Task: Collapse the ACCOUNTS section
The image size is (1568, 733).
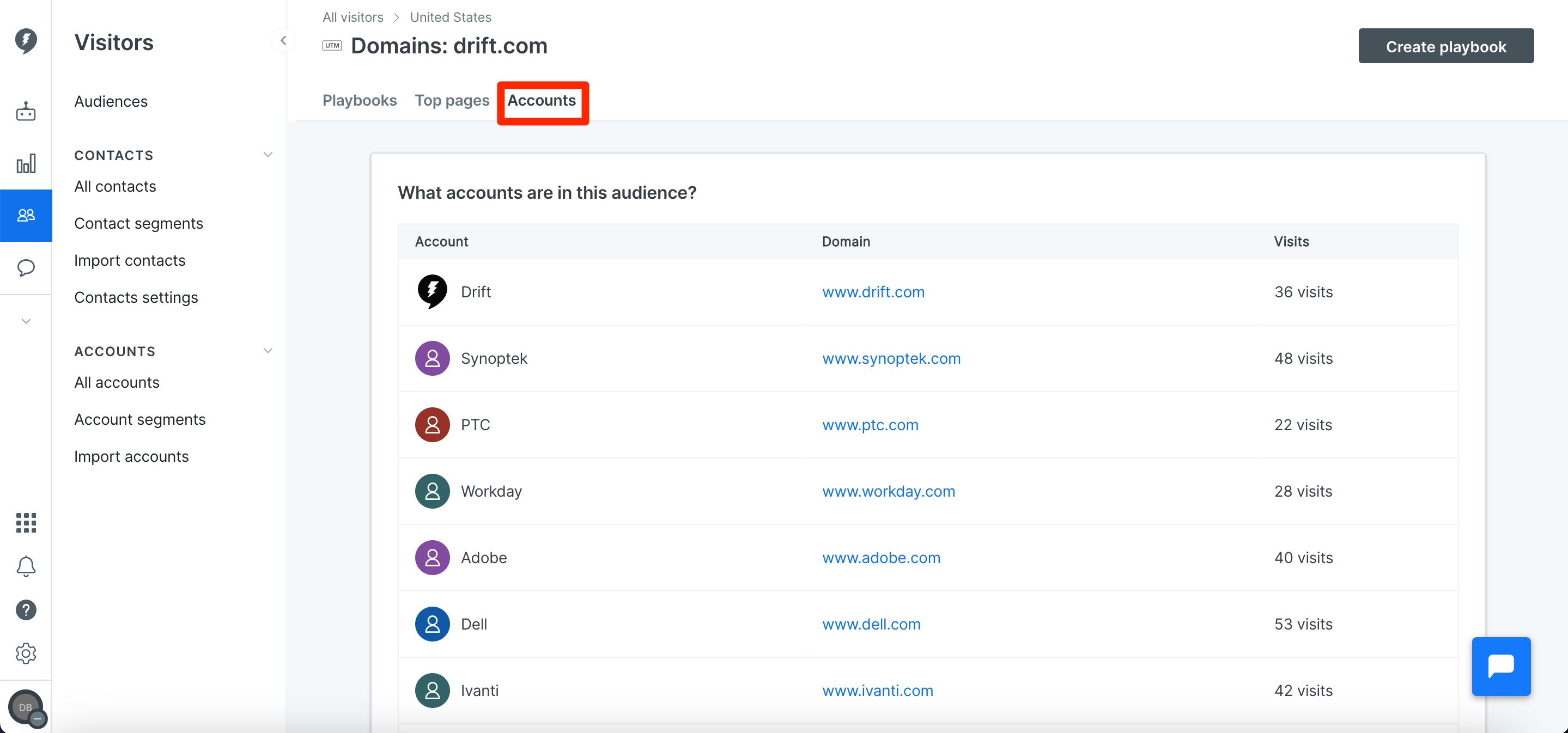Action: click(x=268, y=350)
